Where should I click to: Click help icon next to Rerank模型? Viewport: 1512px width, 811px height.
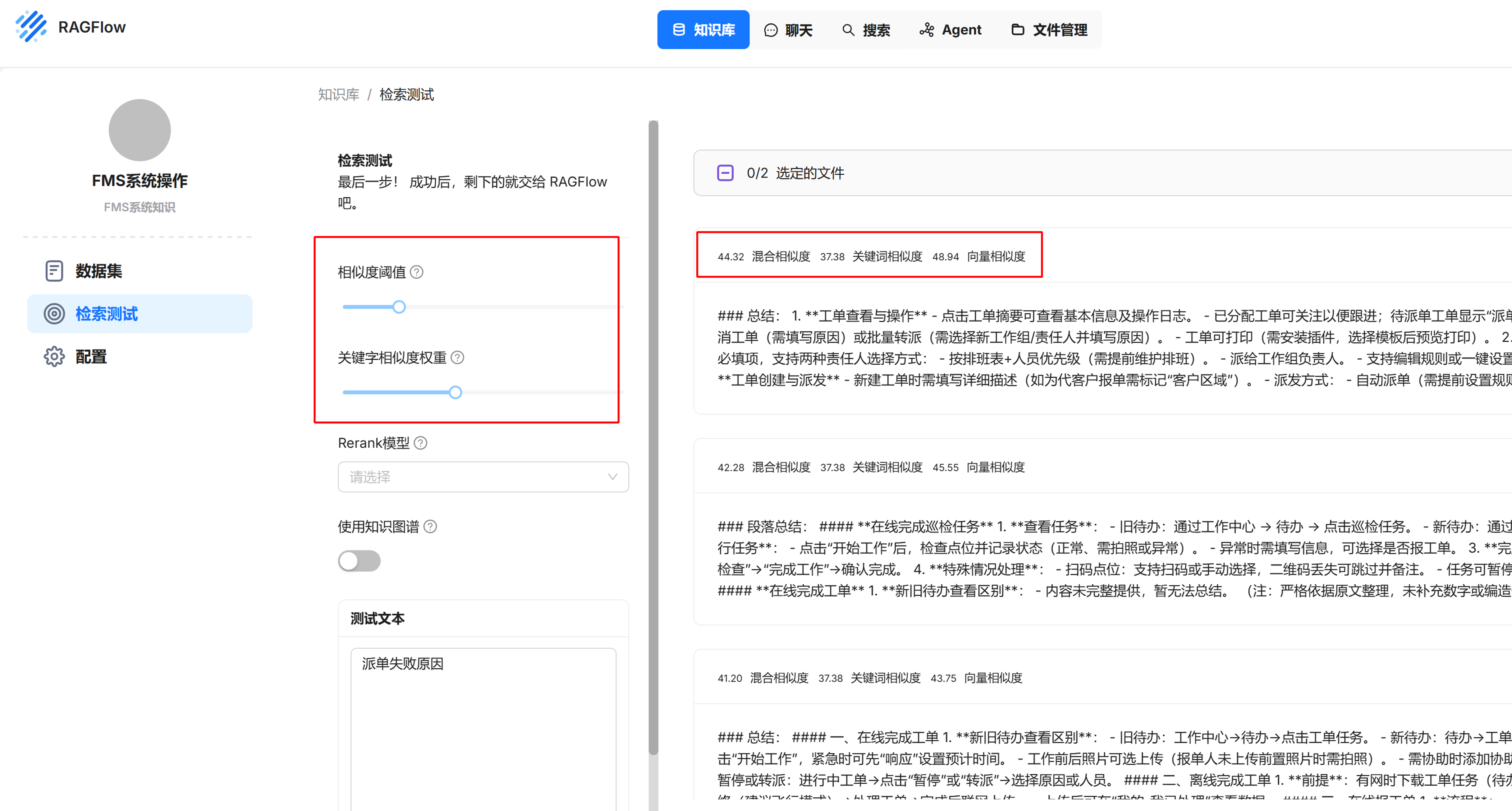pos(420,443)
